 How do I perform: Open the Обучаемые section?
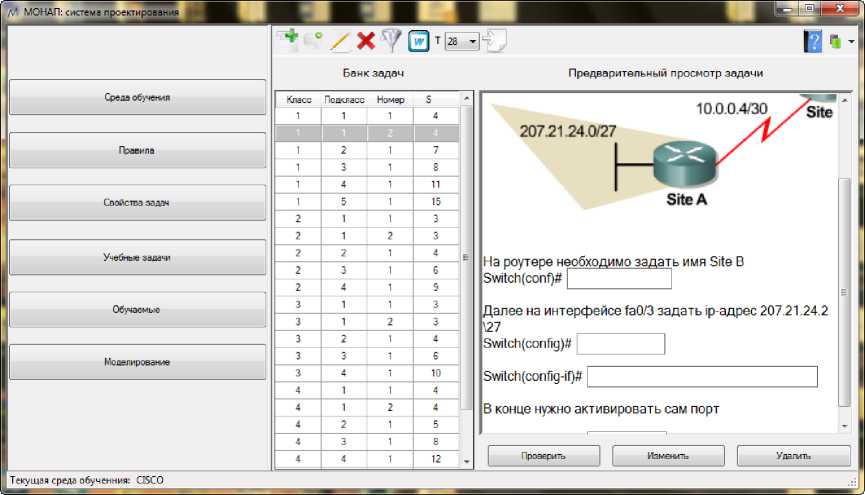point(137,310)
